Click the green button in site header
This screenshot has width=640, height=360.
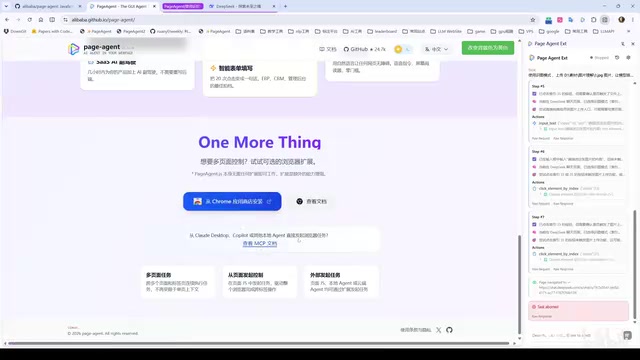(x=488, y=48)
